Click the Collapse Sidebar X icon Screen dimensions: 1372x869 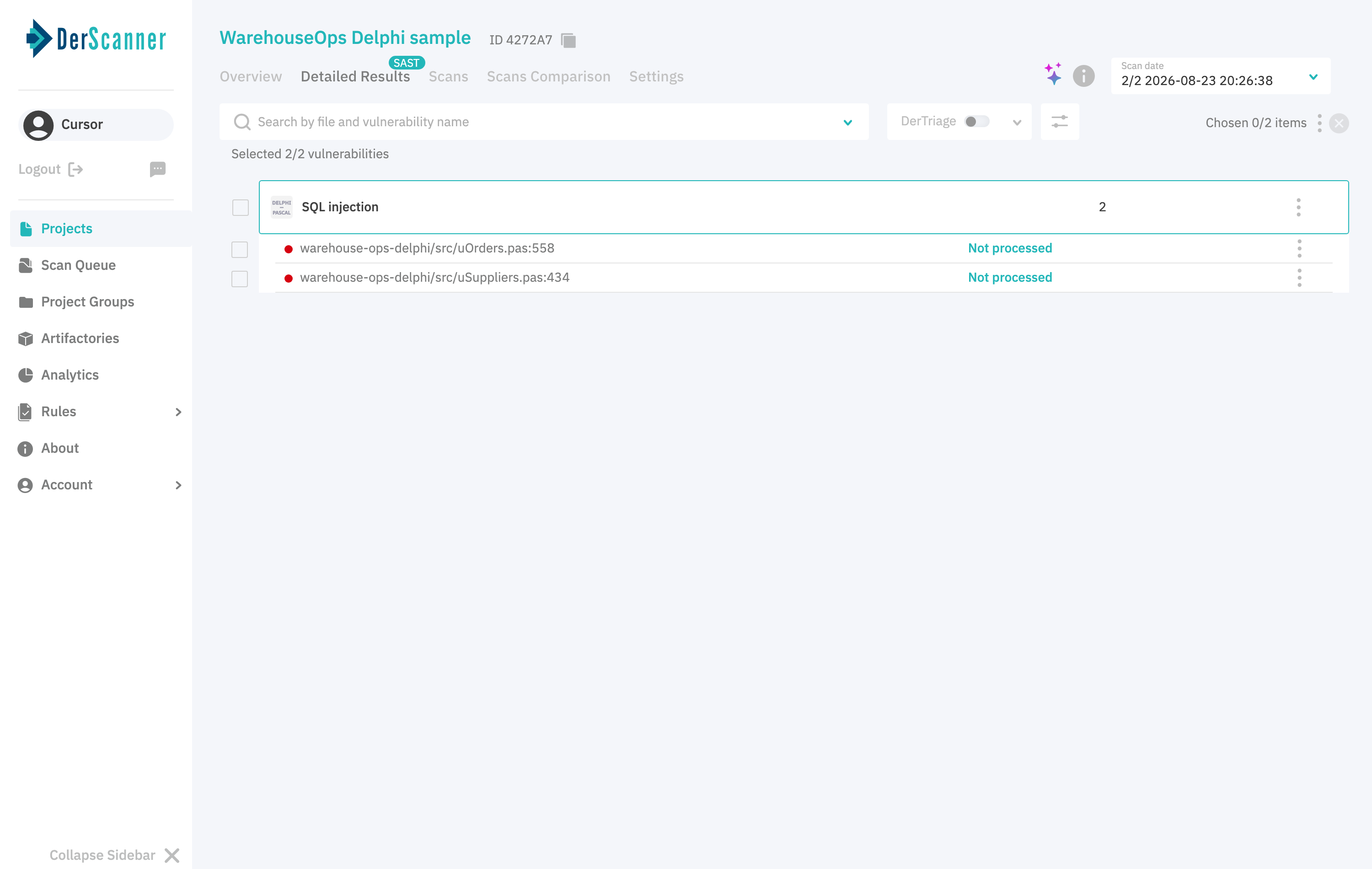coord(171,855)
